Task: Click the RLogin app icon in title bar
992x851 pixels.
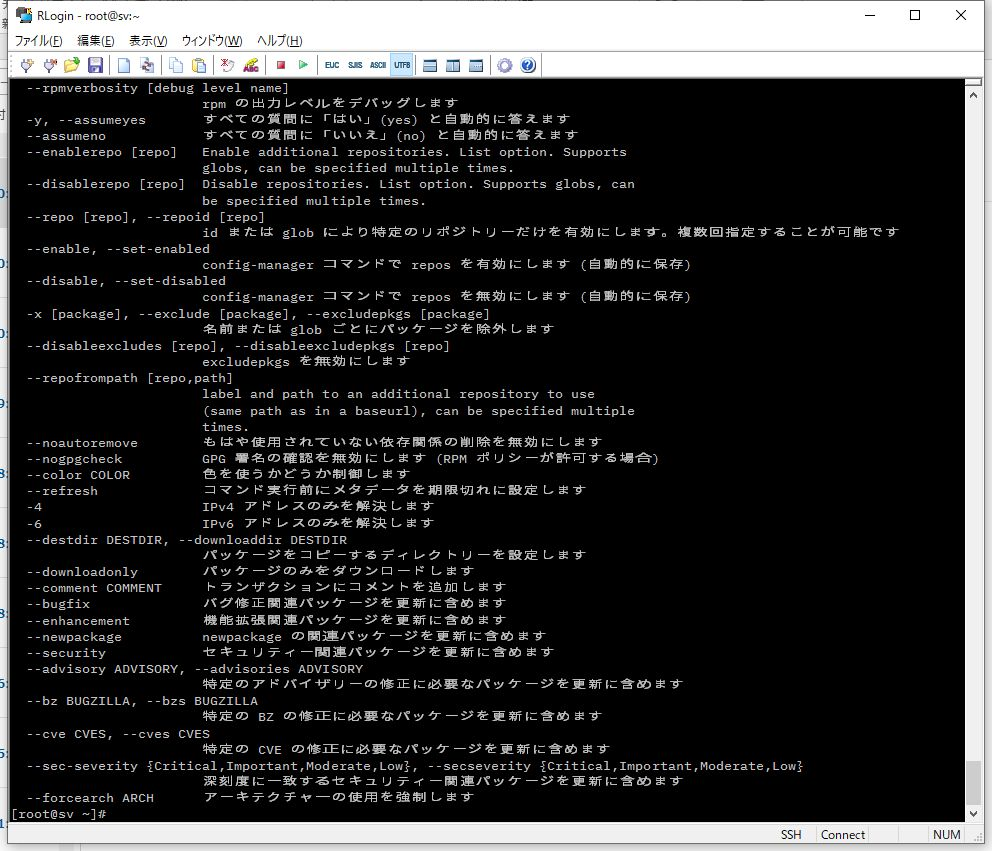Action: [24, 15]
